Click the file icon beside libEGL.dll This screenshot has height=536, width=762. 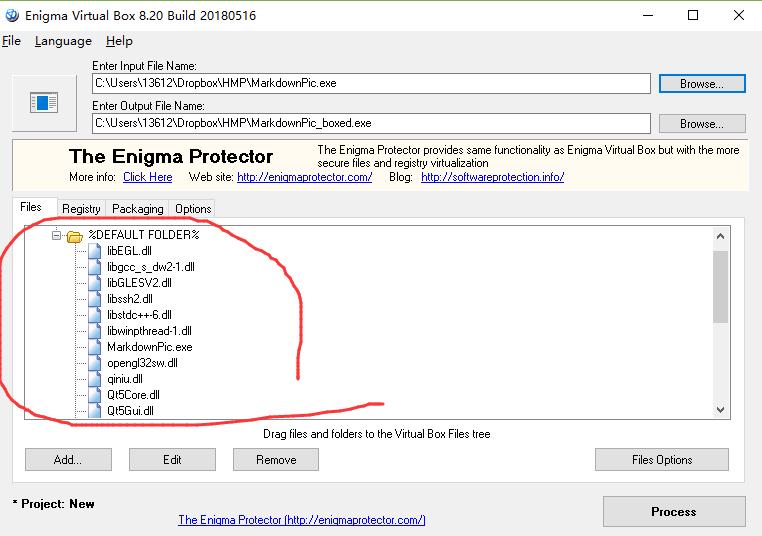(95, 251)
